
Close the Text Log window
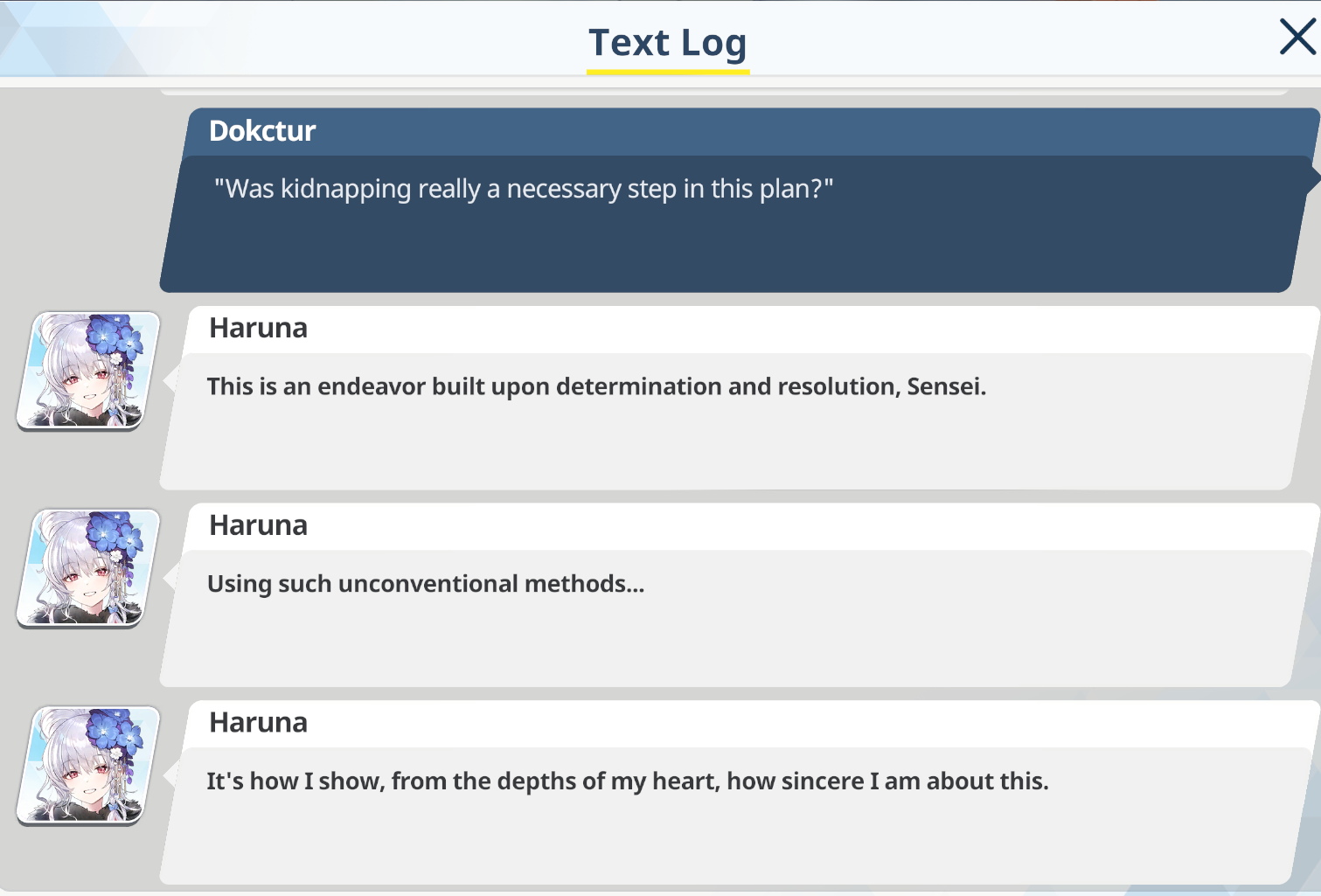[x=1297, y=38]
